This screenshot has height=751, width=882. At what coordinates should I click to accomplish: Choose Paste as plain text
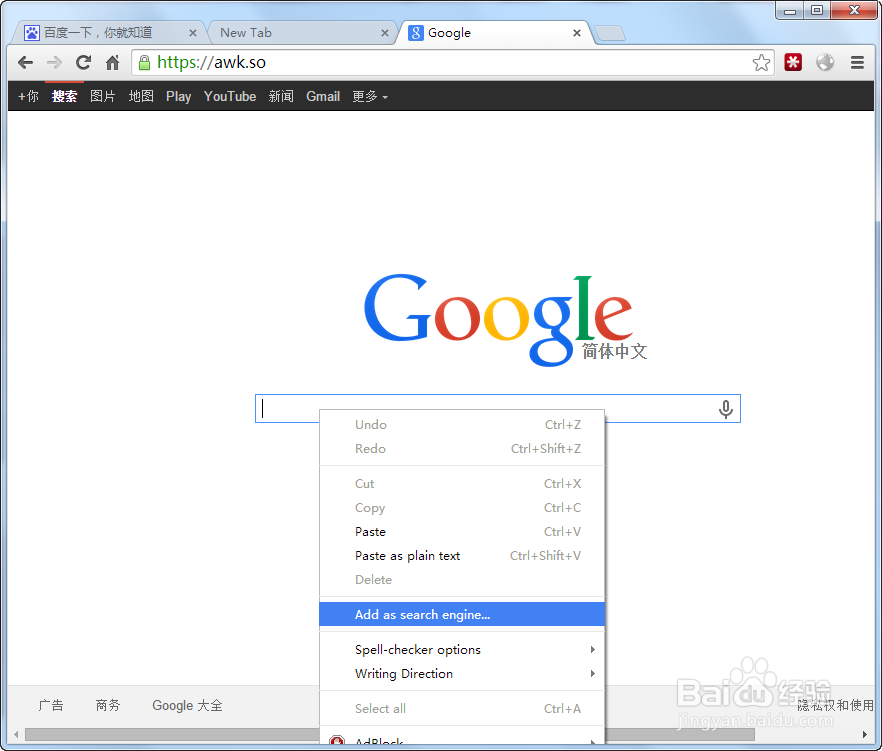point(462,556)
